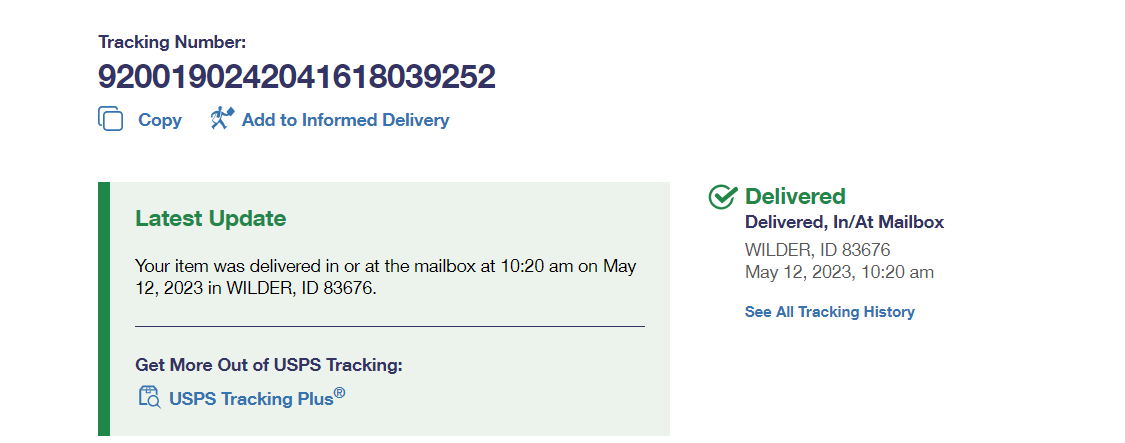Open Add to Informed Delivery link

coord(345,120)
